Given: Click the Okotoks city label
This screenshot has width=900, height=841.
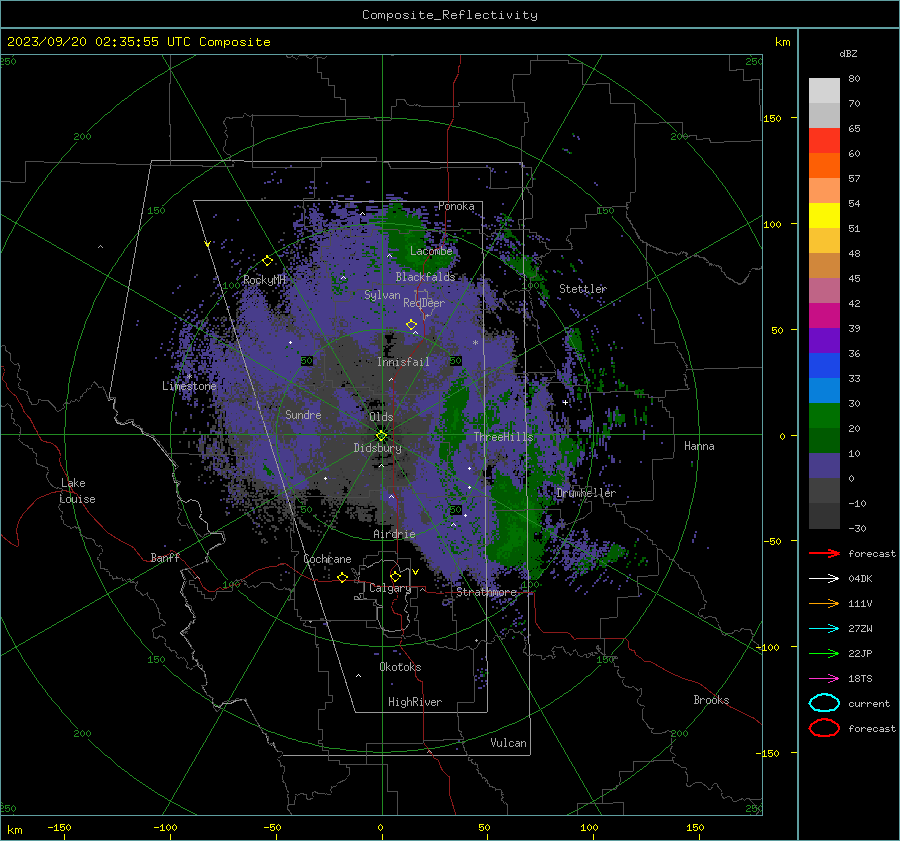Looking at the screenshot, I should pos(400,667).
